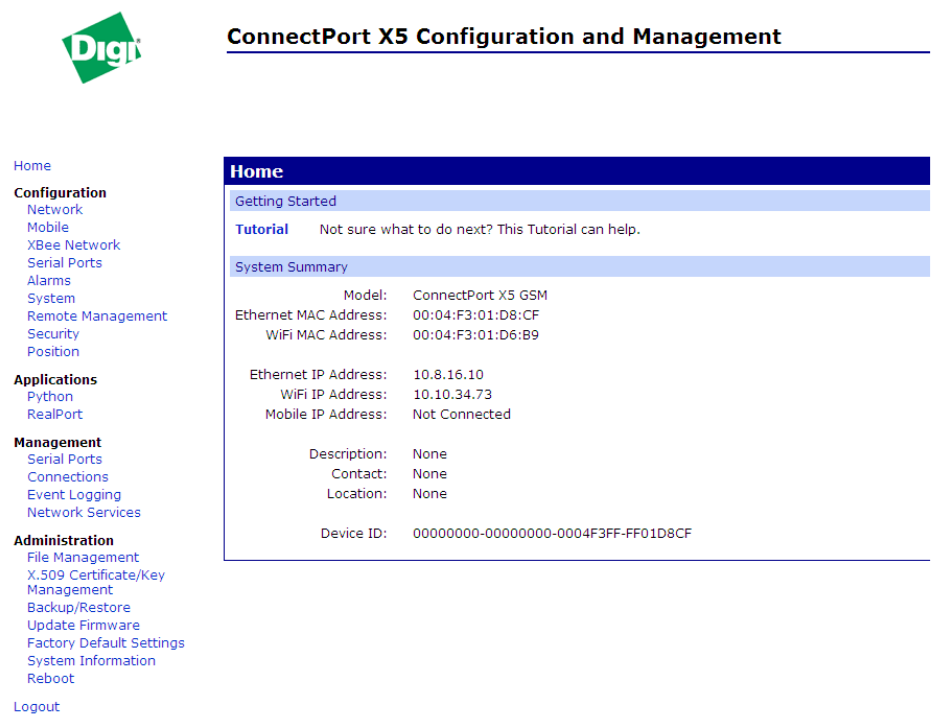Click the Contact value None

click(430, 475)
